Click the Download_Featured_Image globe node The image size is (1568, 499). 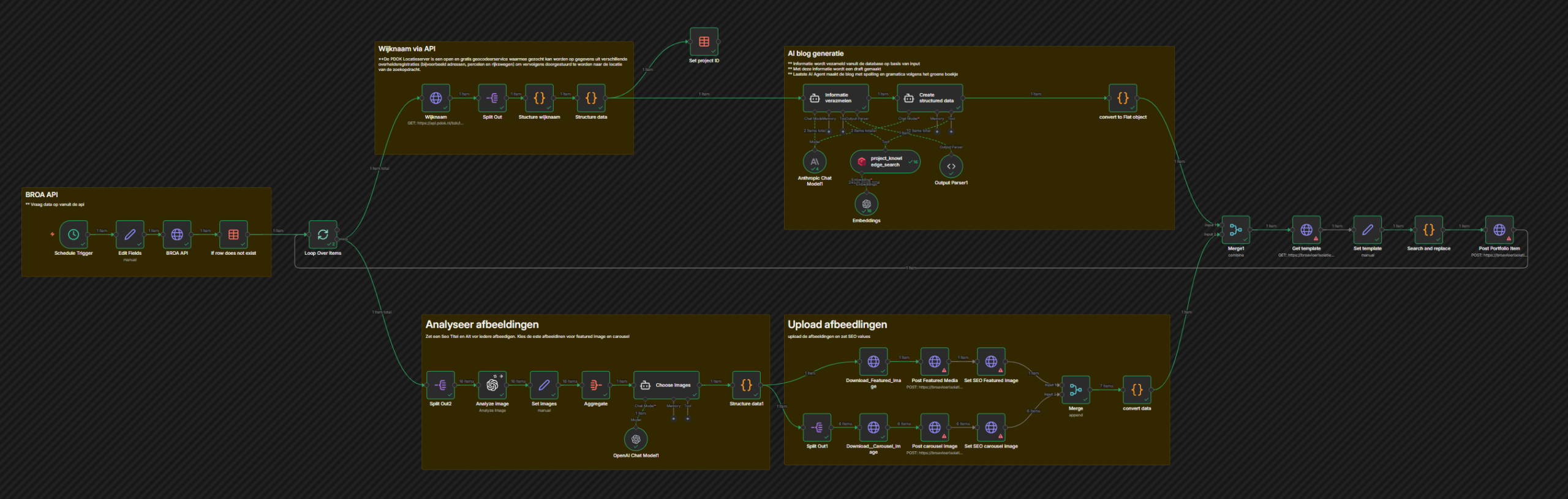point(873,362)
